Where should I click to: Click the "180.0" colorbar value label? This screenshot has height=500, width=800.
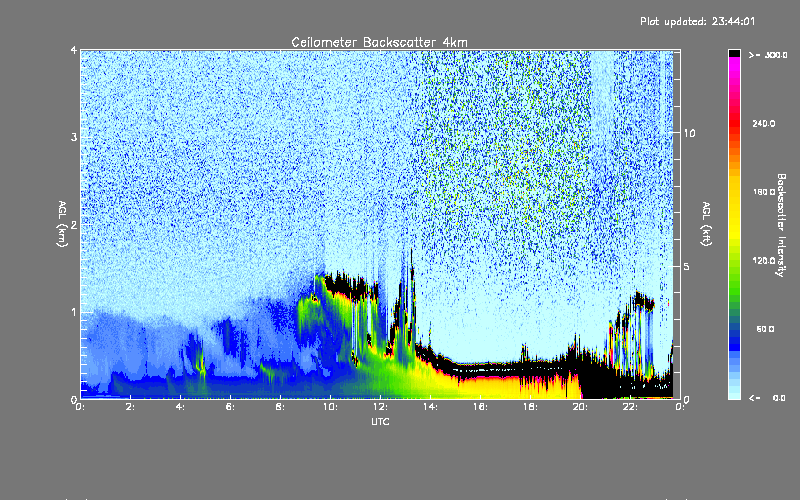pyautogui.click(x=764, y=192)
